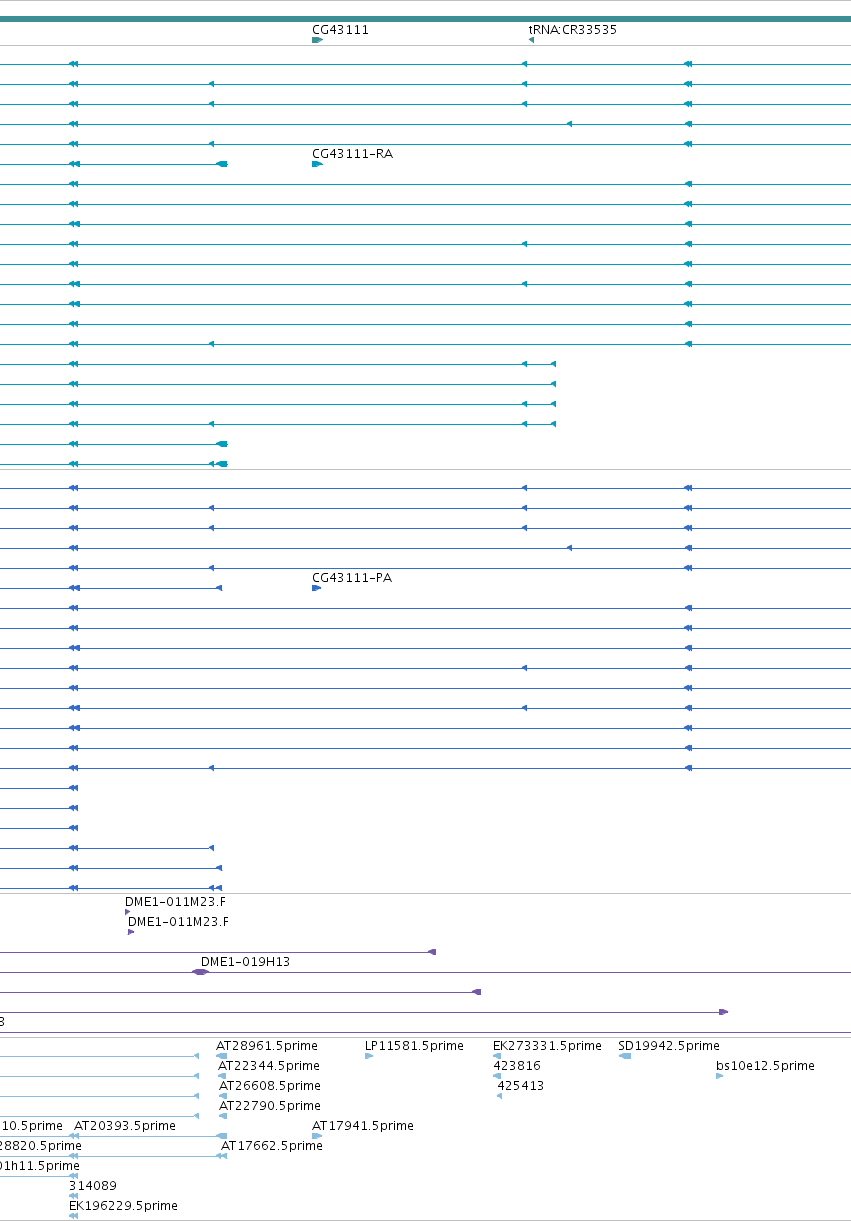Click the EK196229.5prime EST label
Image resolution: width=851 pixels, height=1221 pixels.
click(123, 1206)
